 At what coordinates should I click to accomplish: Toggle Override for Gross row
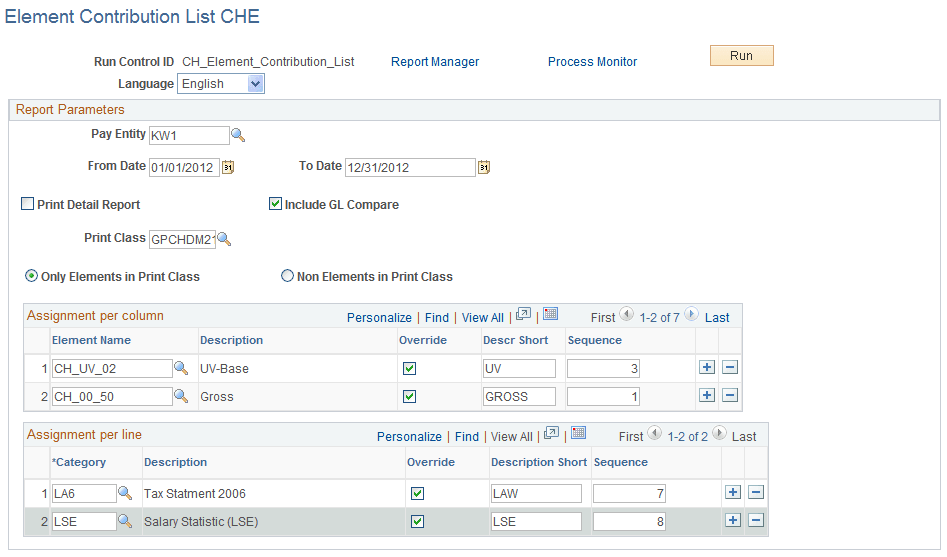409,397
